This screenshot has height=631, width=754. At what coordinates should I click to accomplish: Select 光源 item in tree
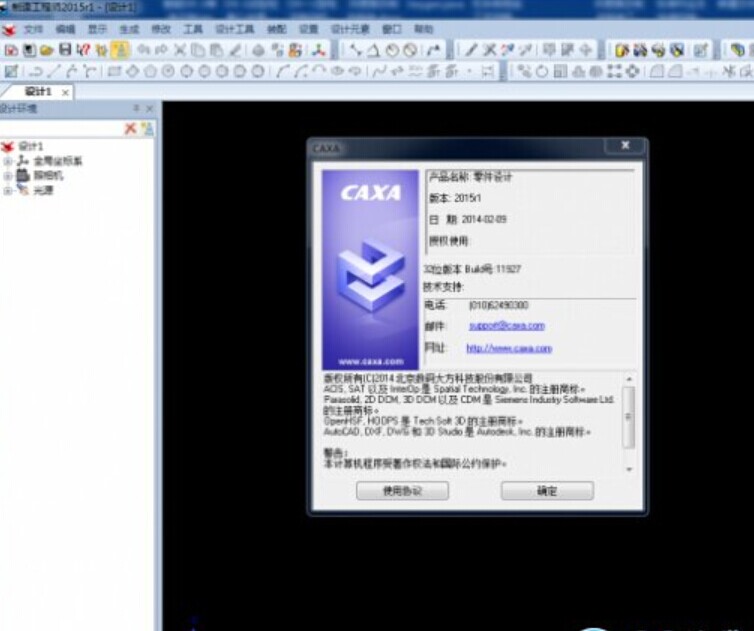(x=43, y=191)
